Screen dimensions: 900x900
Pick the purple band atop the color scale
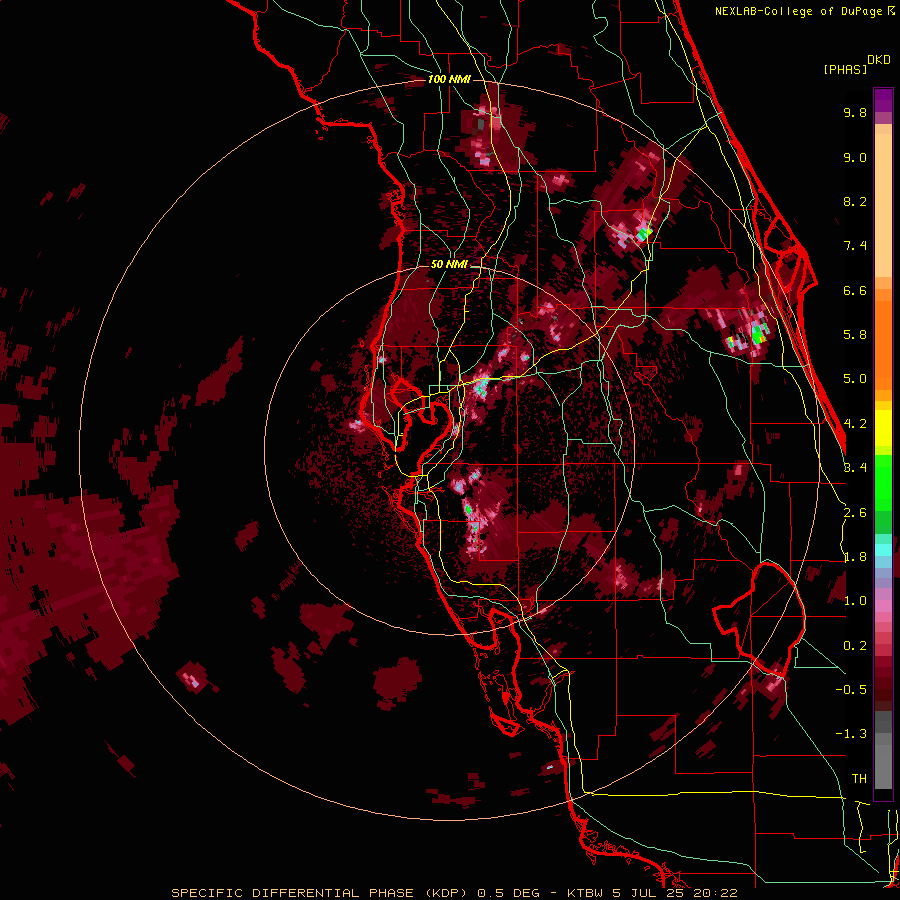point(883,100)
